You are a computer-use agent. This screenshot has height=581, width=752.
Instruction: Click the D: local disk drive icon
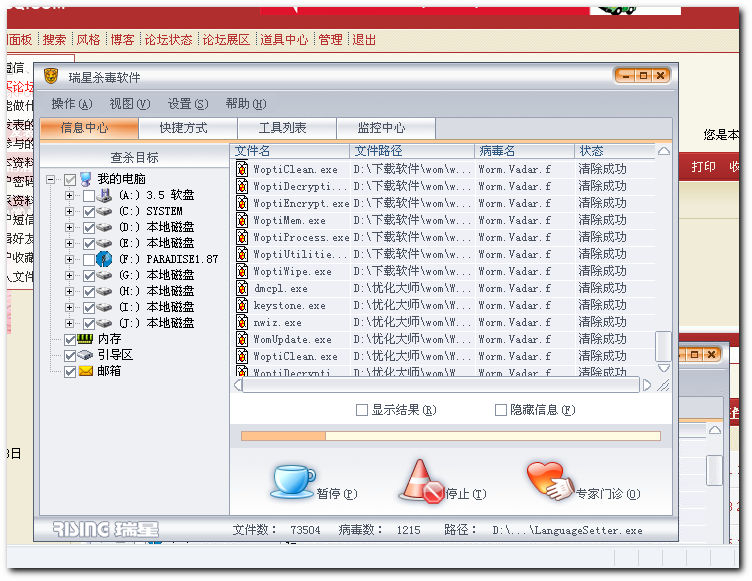pos(104,227)
